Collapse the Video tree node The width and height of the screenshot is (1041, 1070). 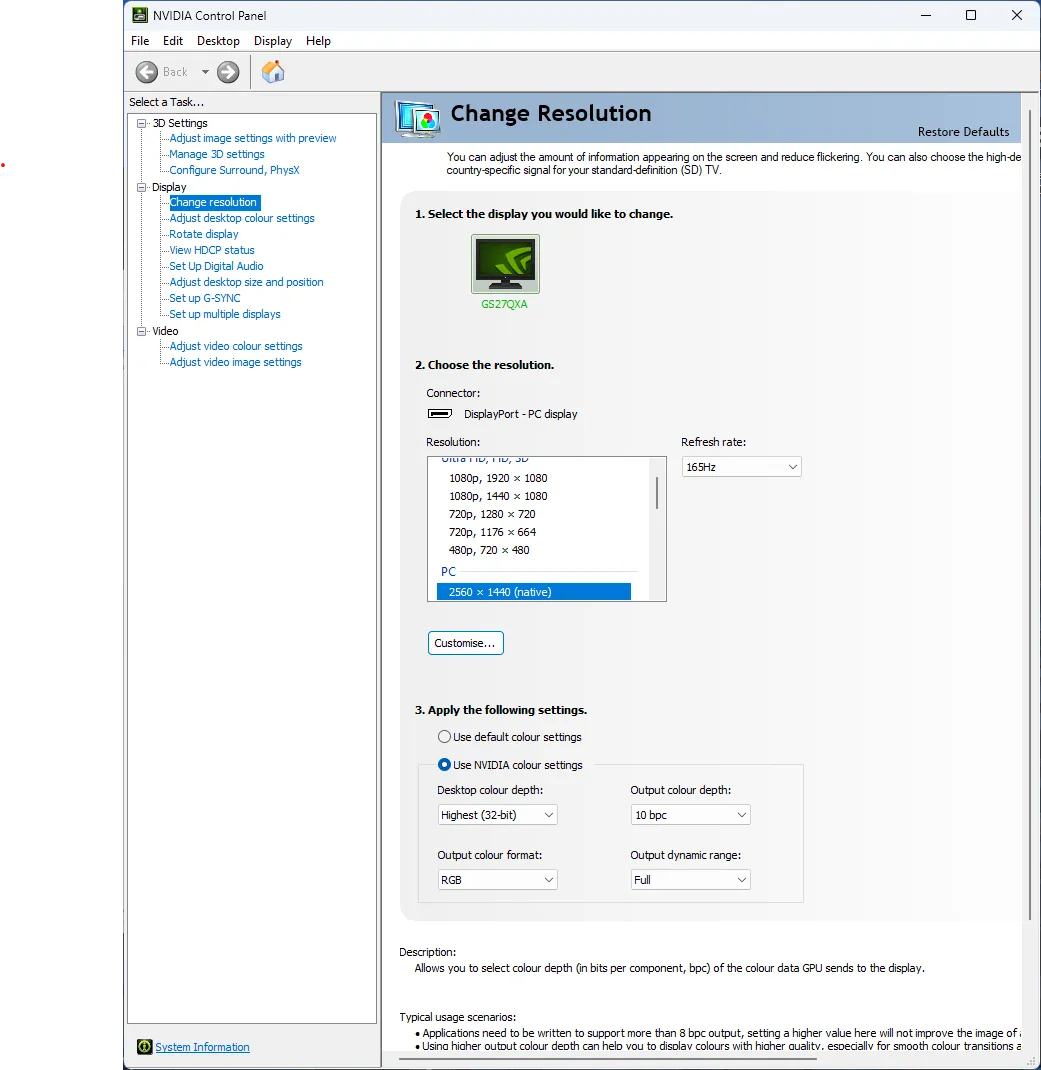[142, 331]
